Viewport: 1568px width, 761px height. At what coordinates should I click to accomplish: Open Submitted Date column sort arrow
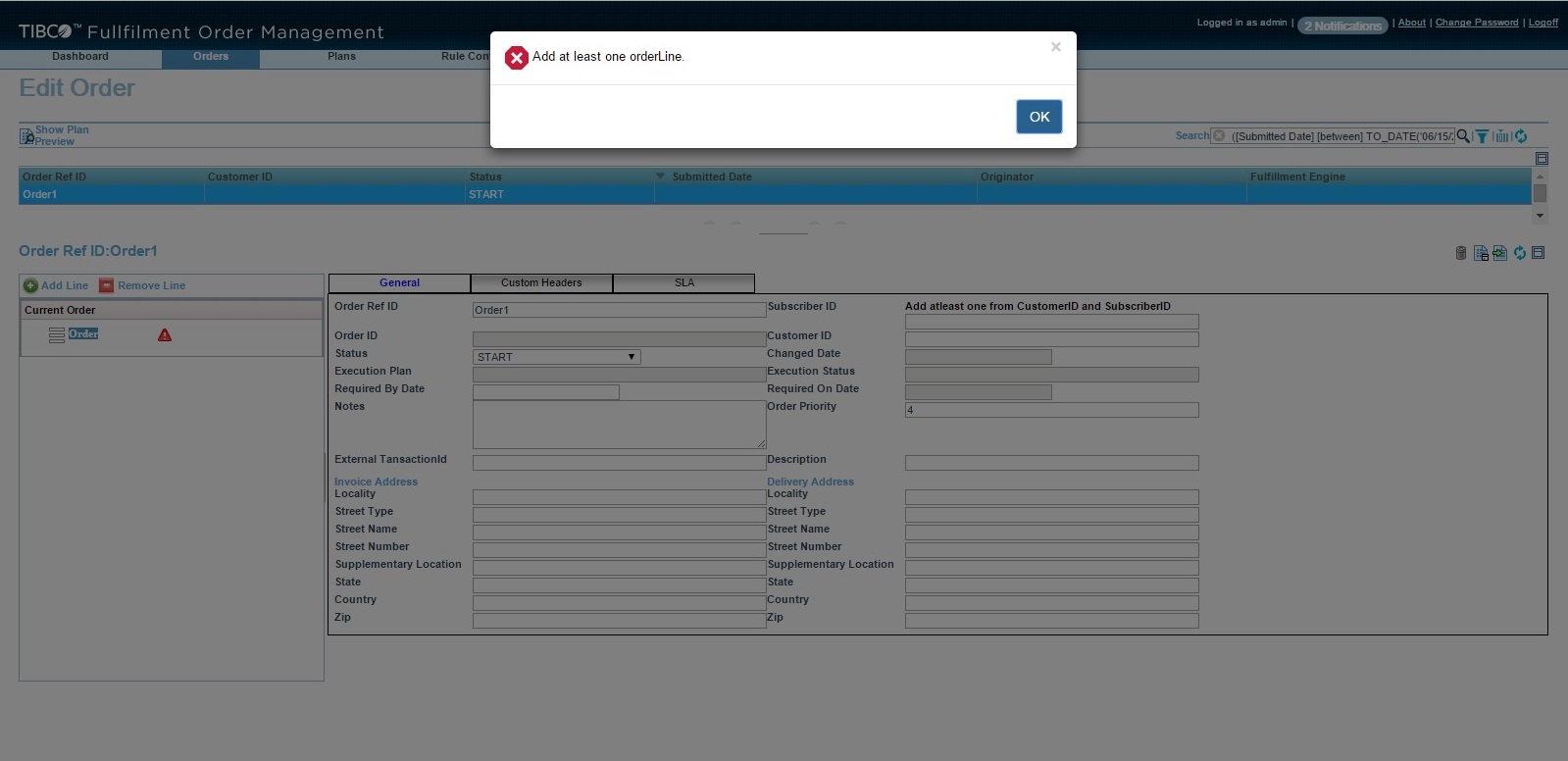661,177
